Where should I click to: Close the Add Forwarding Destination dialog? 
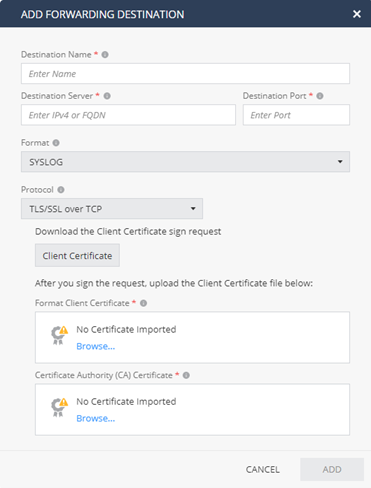(x=357, y=14)
